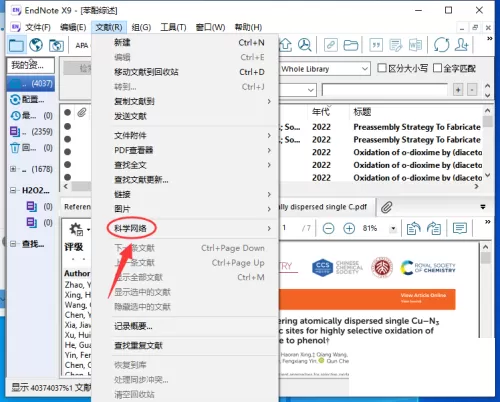Select unfiled group (2359) icon
Image resolution: width=500 pixels, height=402 pixels.
click(x=15, y=132)
